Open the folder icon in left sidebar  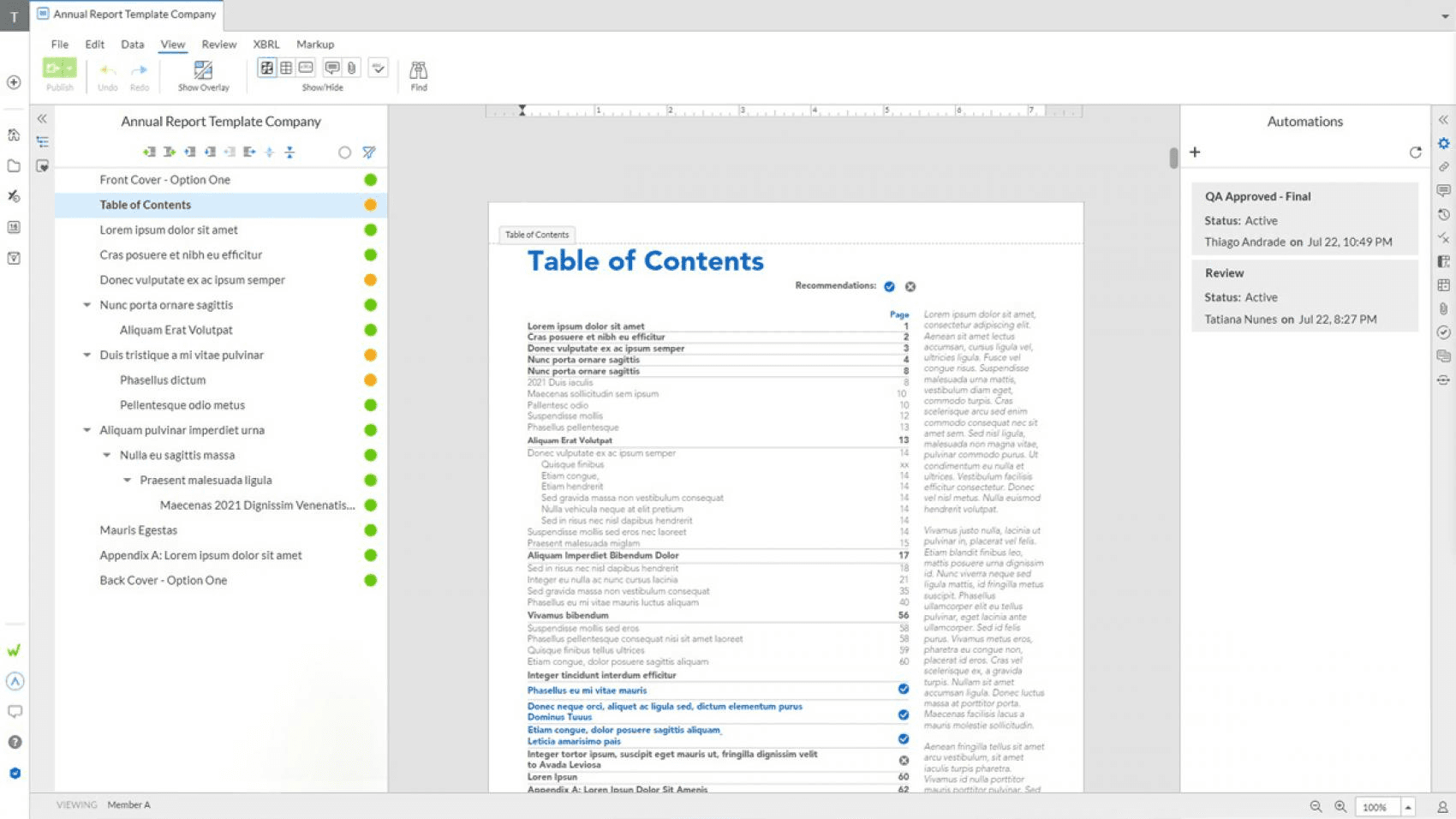(14, 165)
